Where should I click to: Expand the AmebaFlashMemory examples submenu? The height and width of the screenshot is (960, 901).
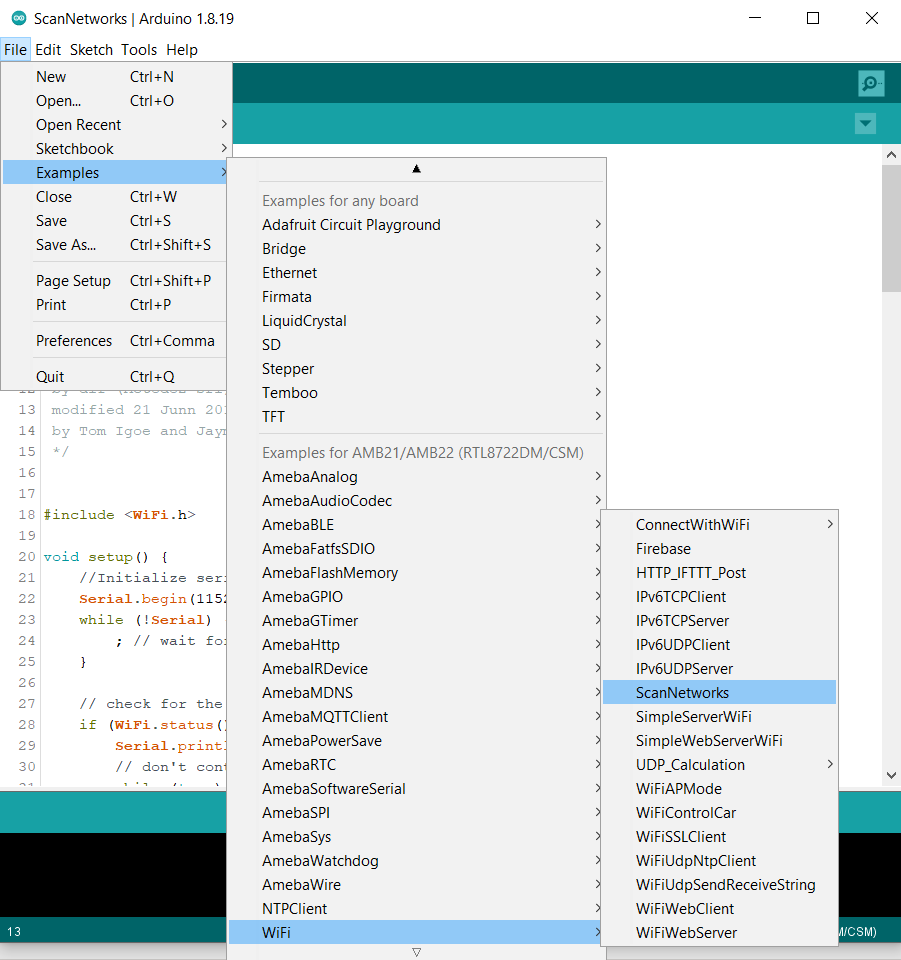click(416, 572)
